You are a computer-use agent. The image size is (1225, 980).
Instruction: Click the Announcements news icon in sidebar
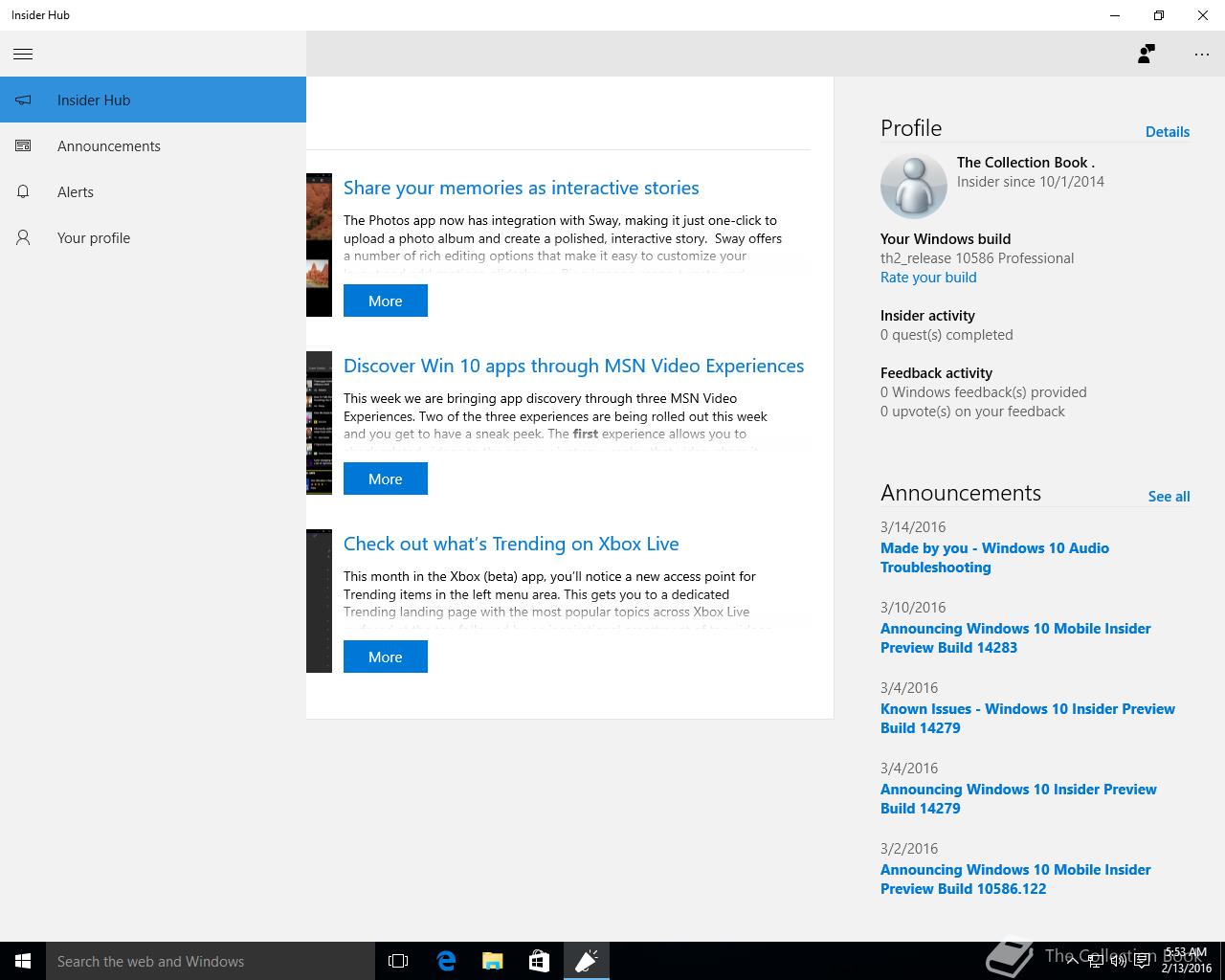coord(23,145)
